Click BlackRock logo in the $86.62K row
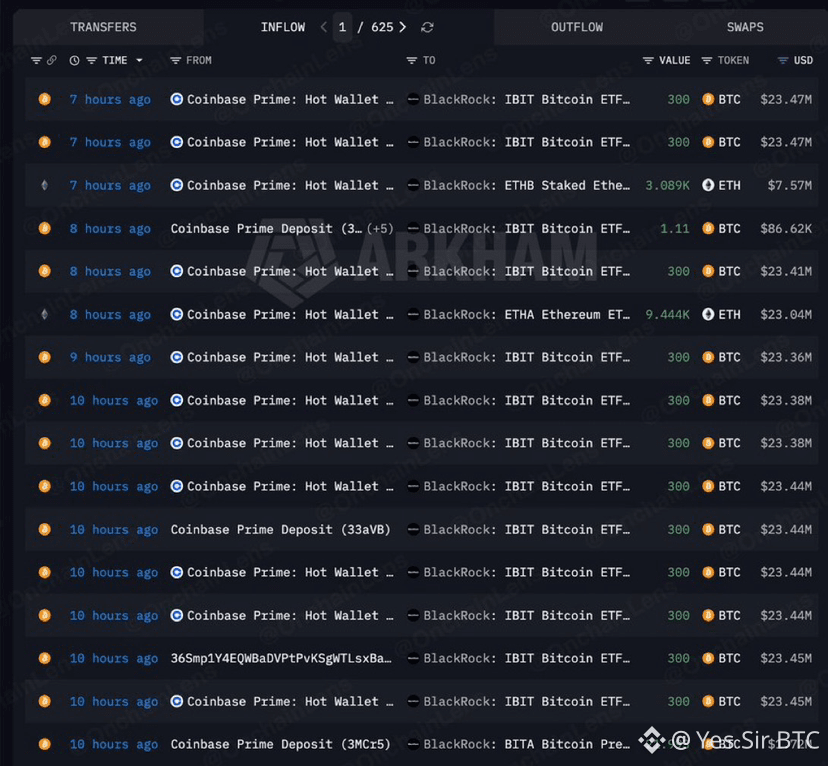Screen dimensions: 828x766 pyautogui.click(x=413, y=229)
